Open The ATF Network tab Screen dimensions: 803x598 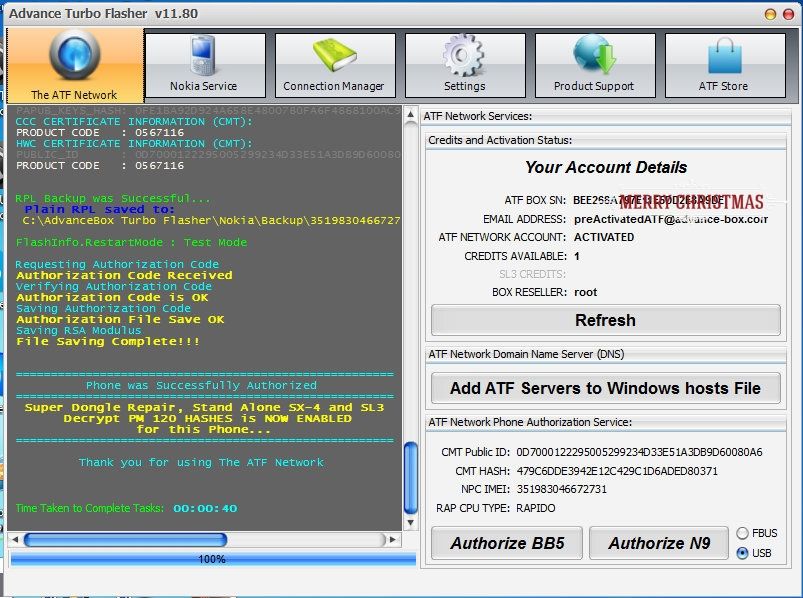pos(74,65)
